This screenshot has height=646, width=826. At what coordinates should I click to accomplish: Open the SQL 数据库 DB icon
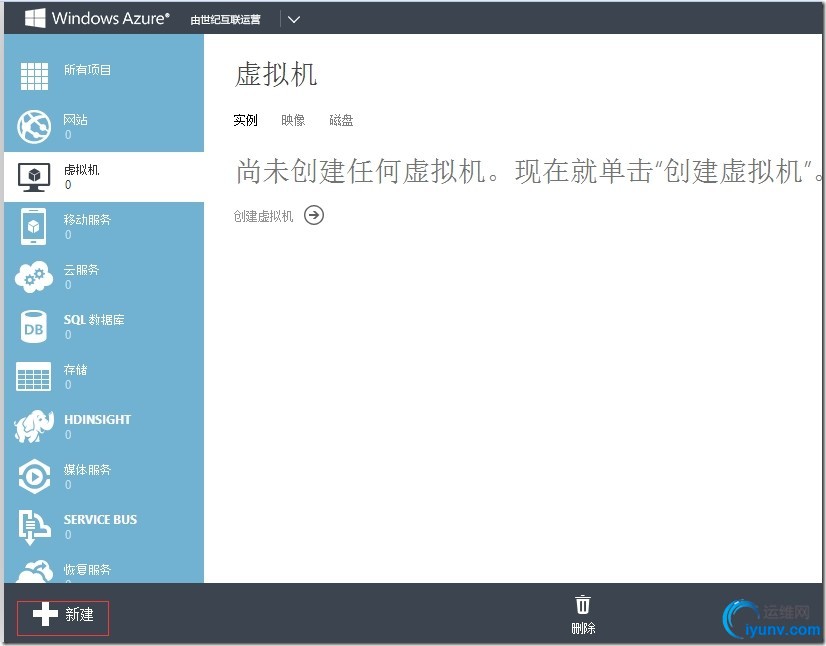(x=34, y=327)
